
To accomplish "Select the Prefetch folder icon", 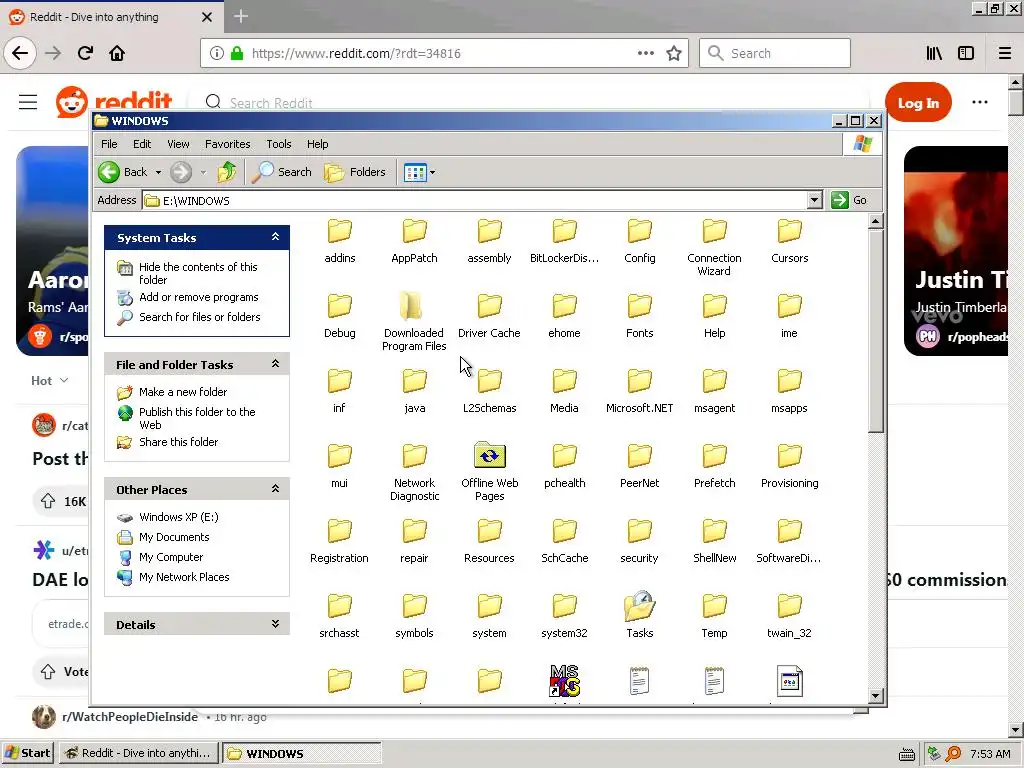I will tap(714, 456).
